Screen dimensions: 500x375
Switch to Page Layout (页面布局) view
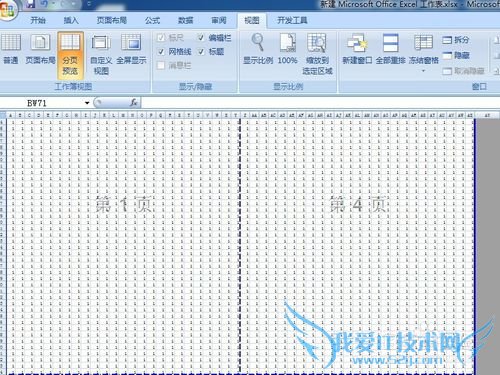pos(40,49)
